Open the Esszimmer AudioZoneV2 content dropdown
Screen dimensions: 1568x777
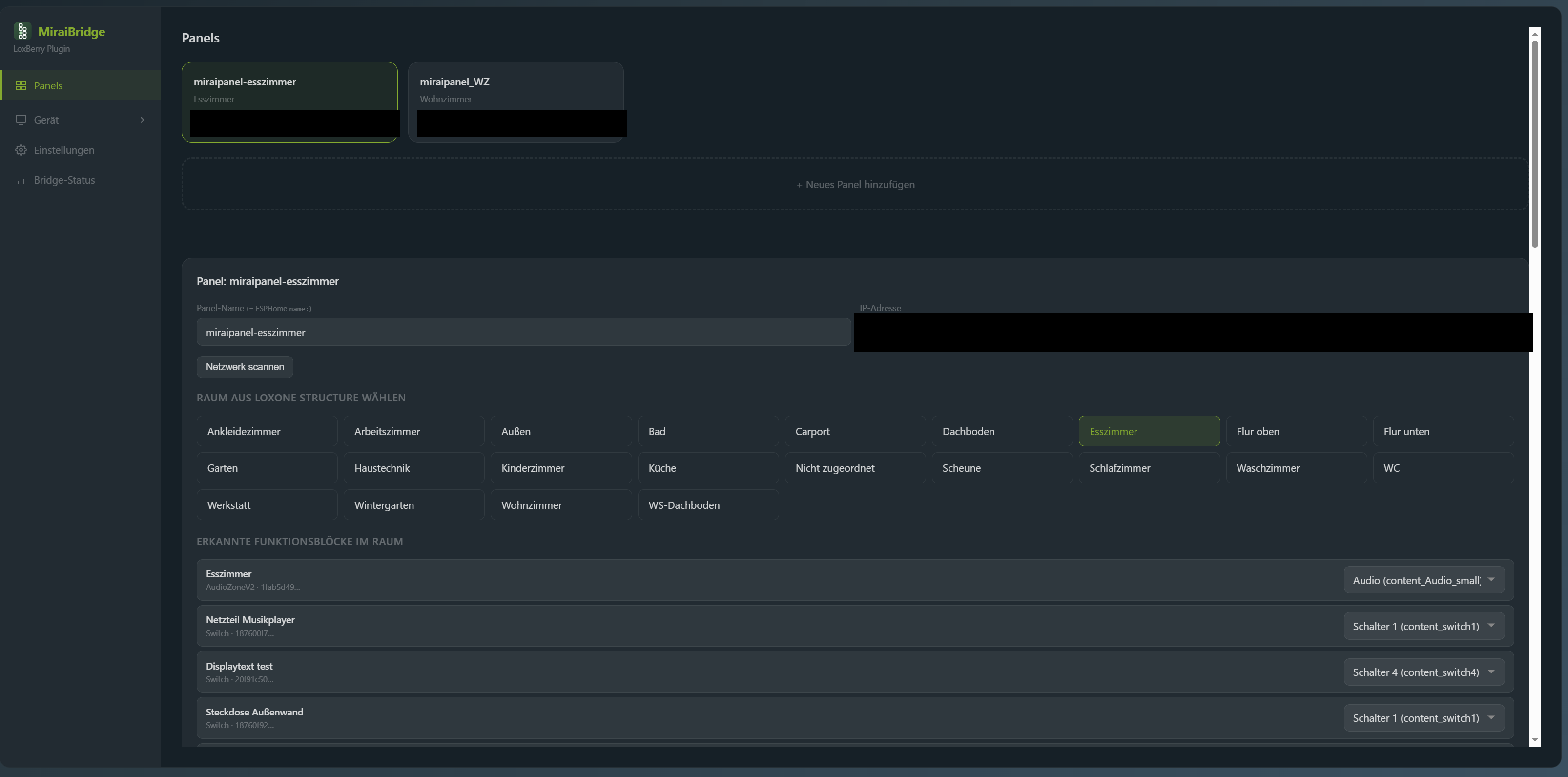(x=1424, y=580)
